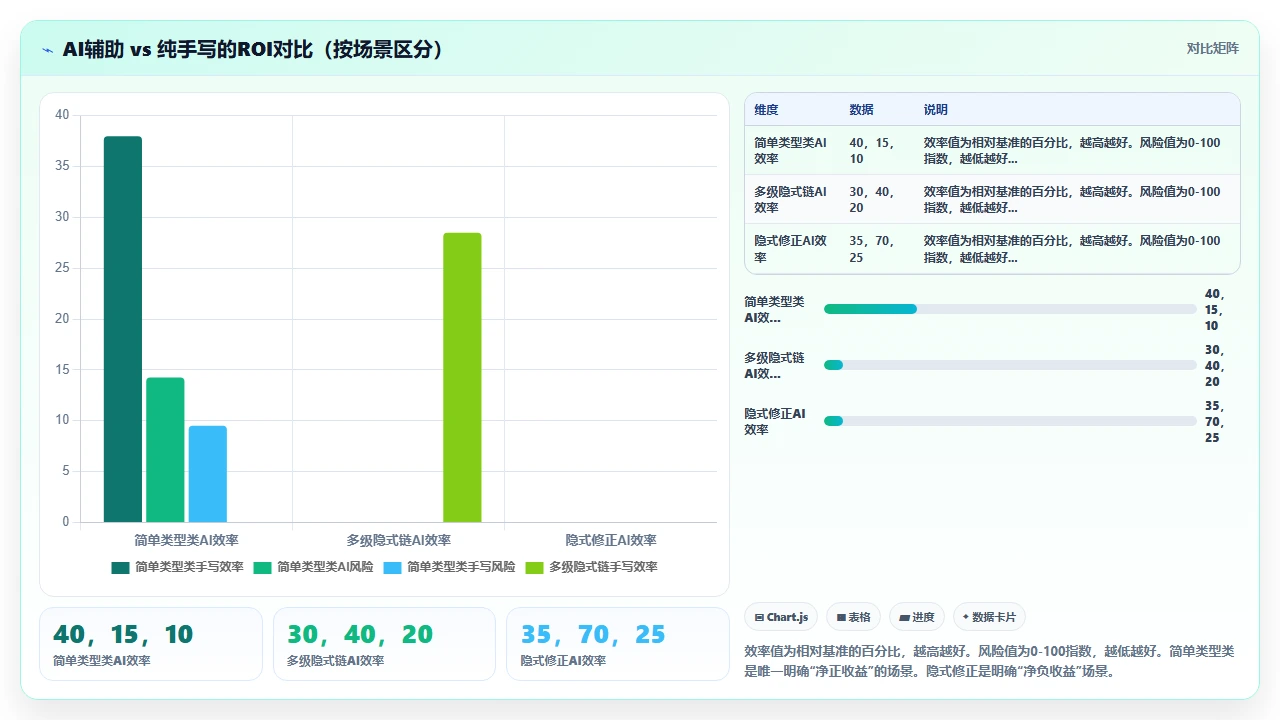
Task: Click table cell 多级隐式链AI效率
Action: point(791,200)
